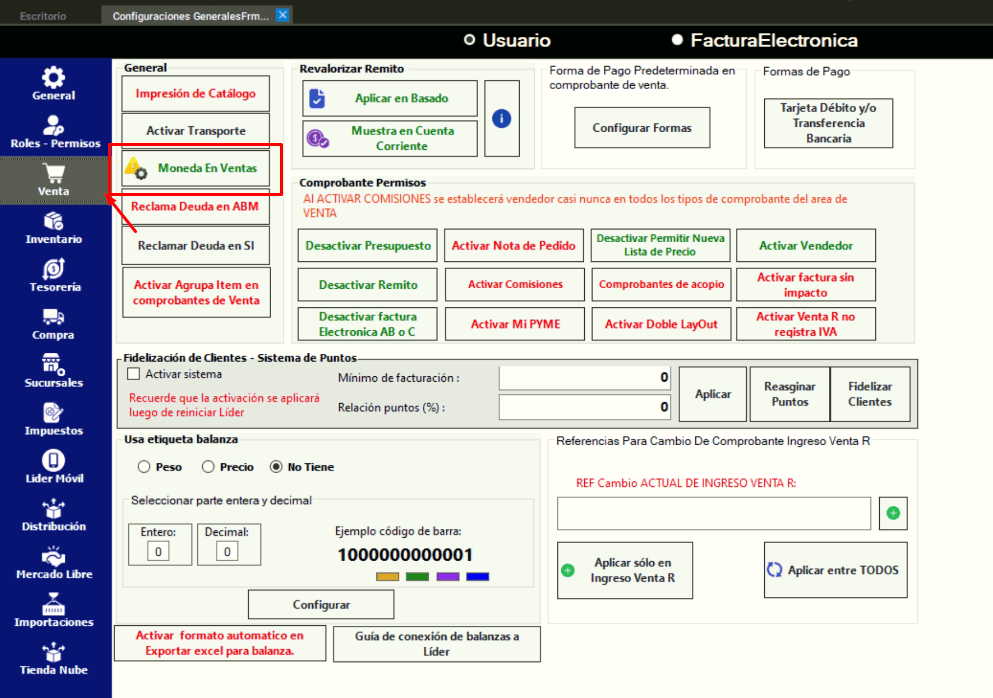Select the Inventario sidebar icon
The height and width of the screenshot is (698, 993).
pyautogui.click(x=53, y=227)
